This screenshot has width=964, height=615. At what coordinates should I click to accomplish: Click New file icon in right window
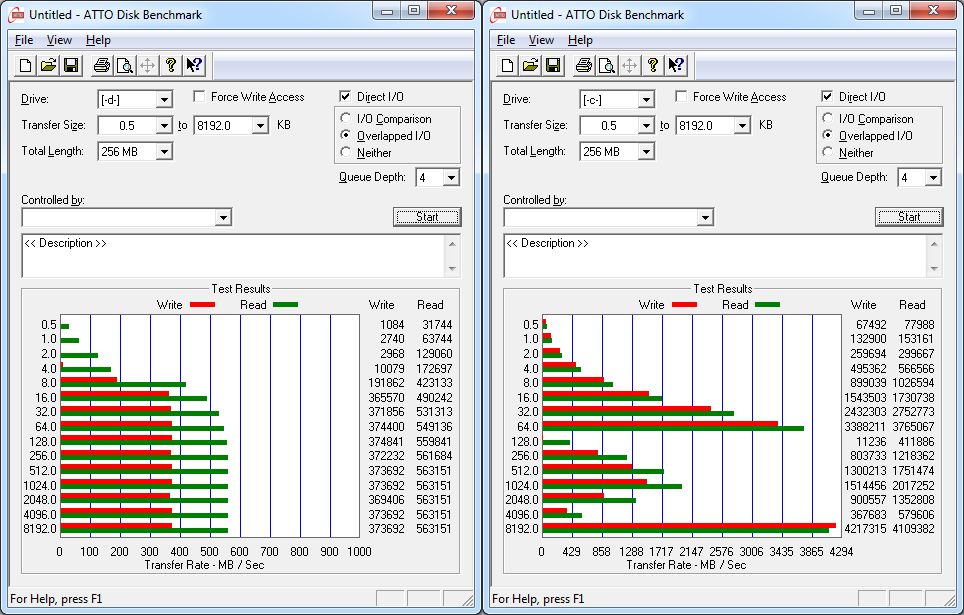(508, 65)
